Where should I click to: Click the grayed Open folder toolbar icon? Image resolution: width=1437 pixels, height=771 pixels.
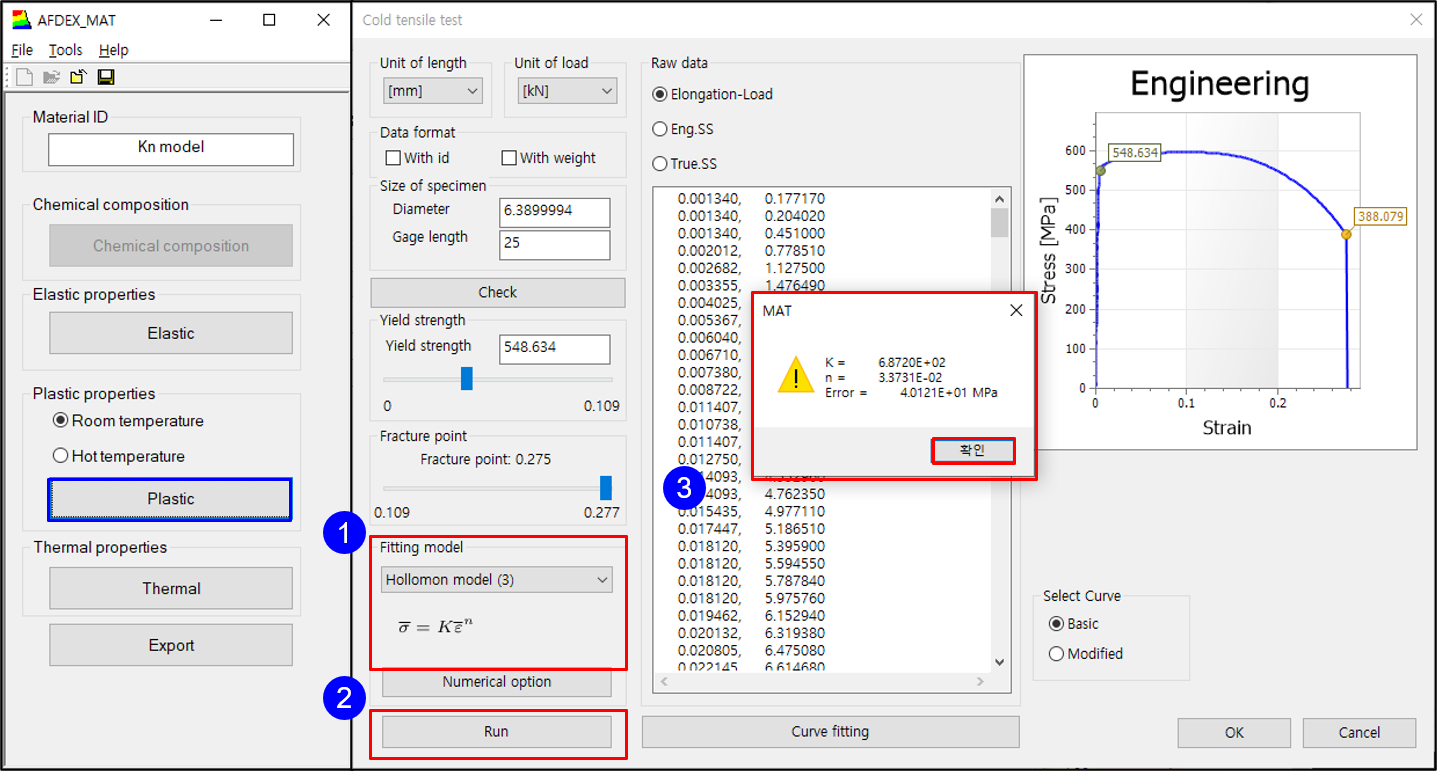pos(52,77)
